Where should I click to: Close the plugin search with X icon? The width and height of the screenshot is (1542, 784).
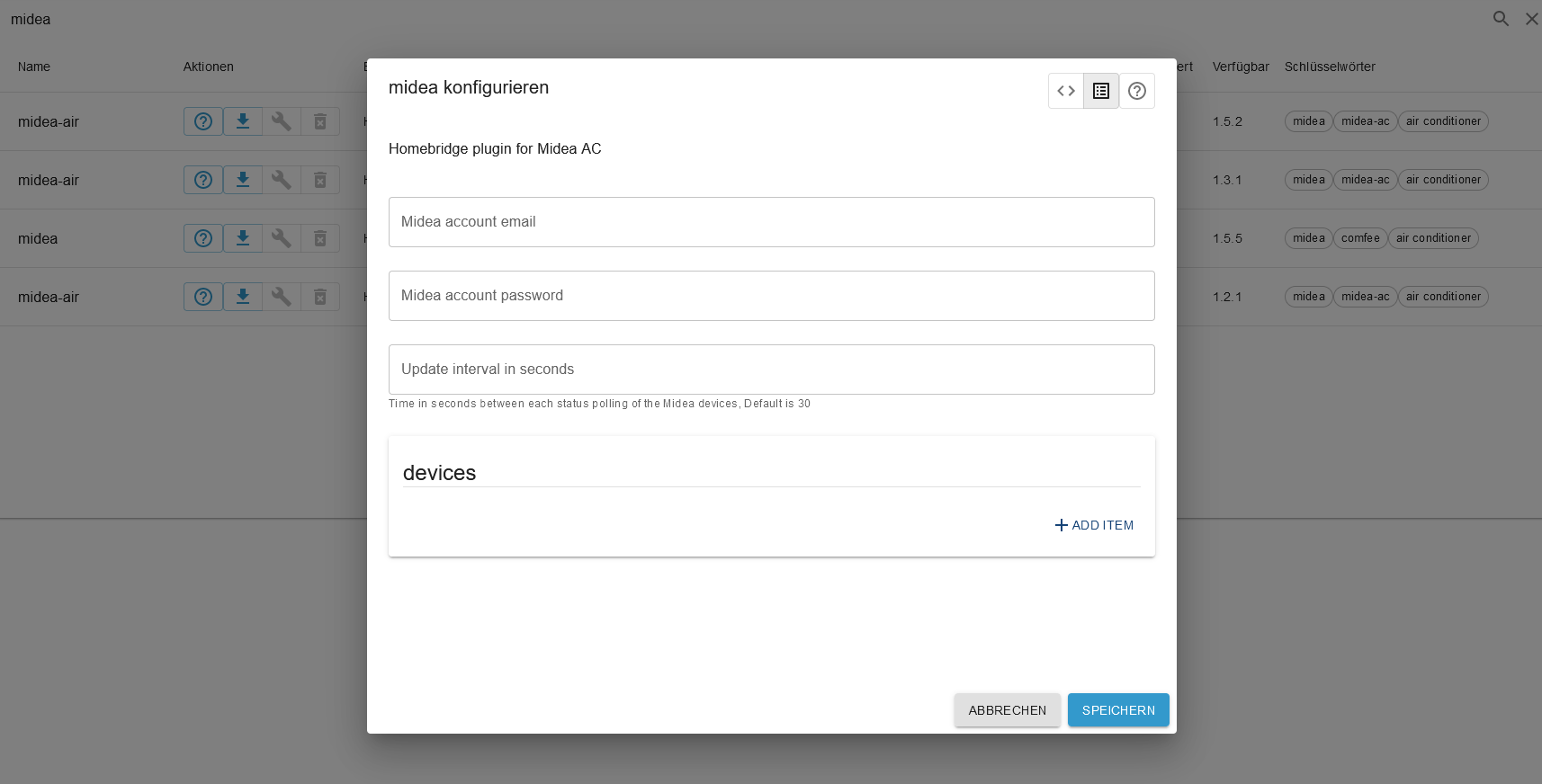pyautogui.click(x=1531, y=19)
